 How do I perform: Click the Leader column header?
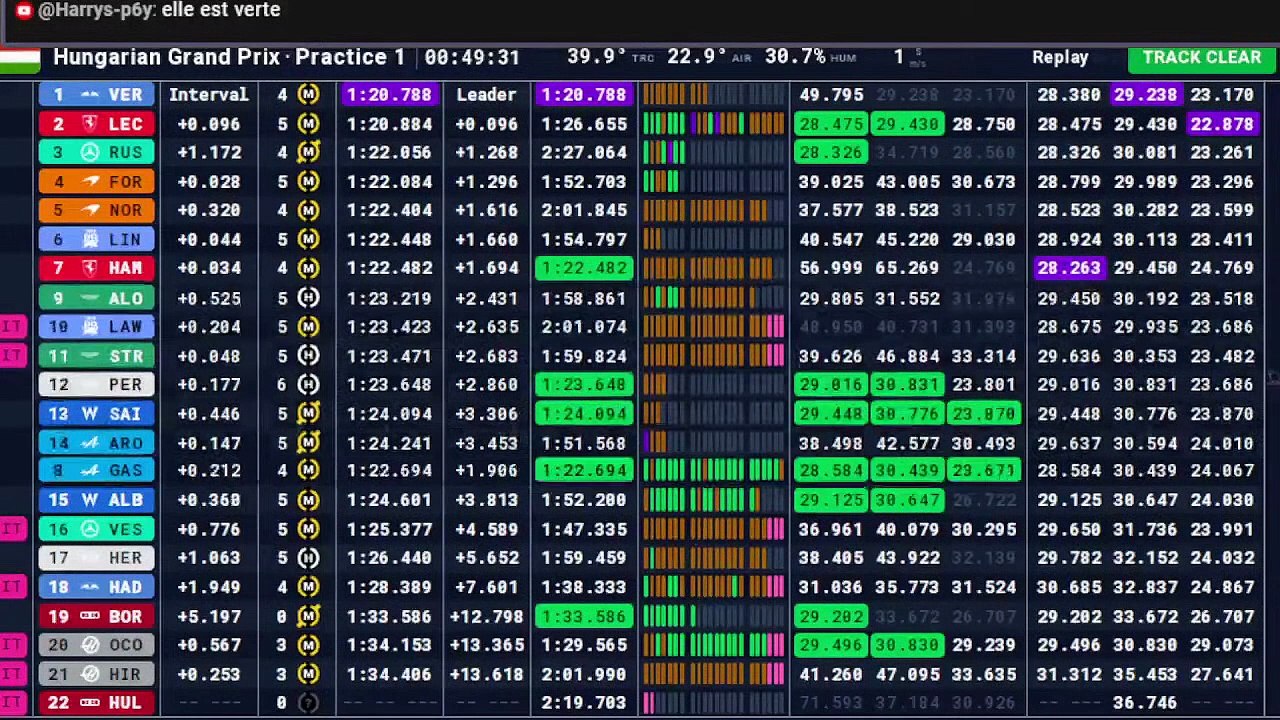[486, 95]
